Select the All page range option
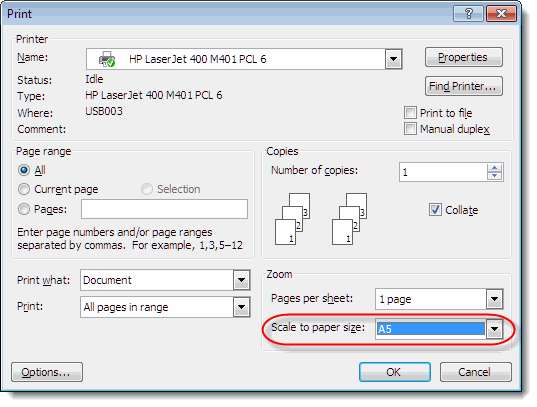Screen dimensions: 537x407 24,170
